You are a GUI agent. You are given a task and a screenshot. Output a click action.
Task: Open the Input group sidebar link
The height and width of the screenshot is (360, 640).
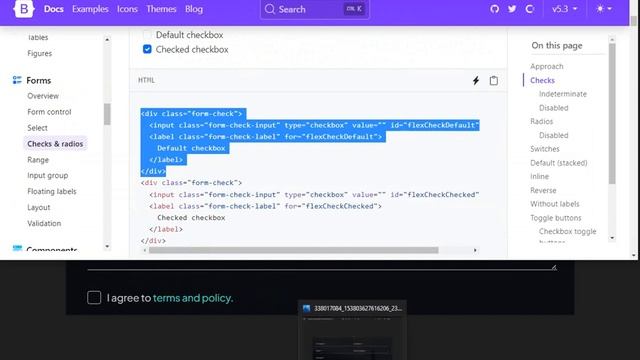47,176
